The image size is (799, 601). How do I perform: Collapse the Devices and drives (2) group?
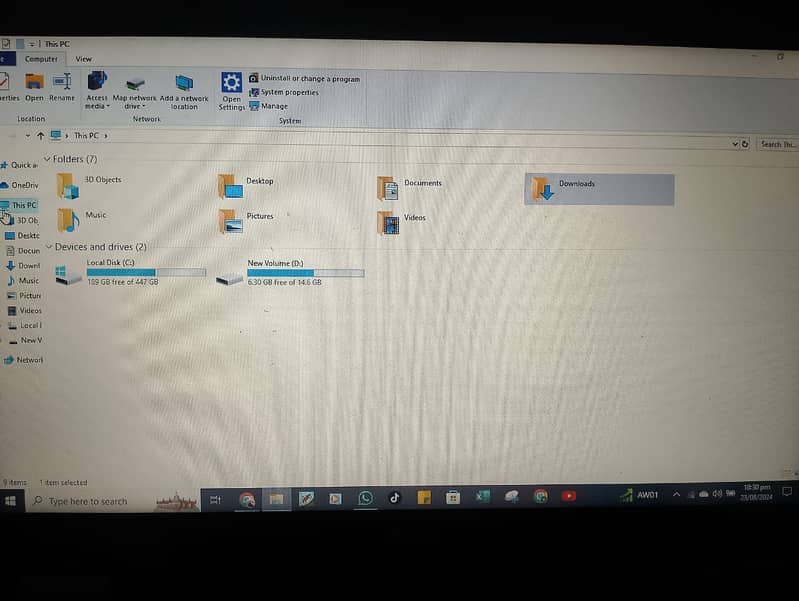[49, 247]
